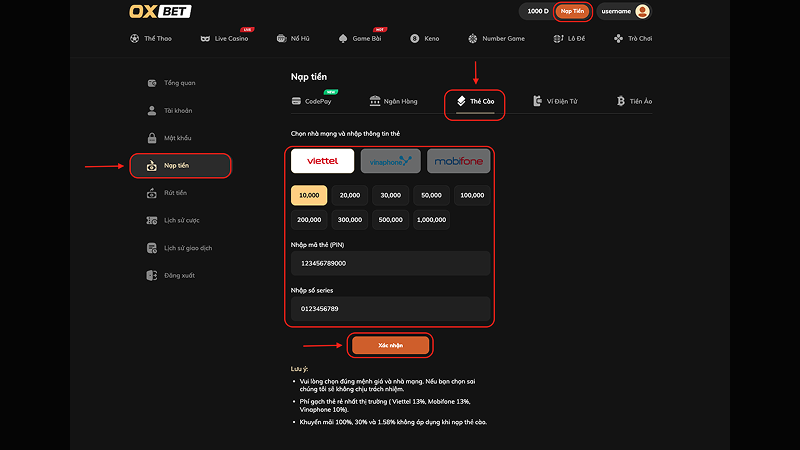Click the Trò Chơi gamepad icon
Image resolution: width=800 pixels, height=450 pixels.
point(618,38)
